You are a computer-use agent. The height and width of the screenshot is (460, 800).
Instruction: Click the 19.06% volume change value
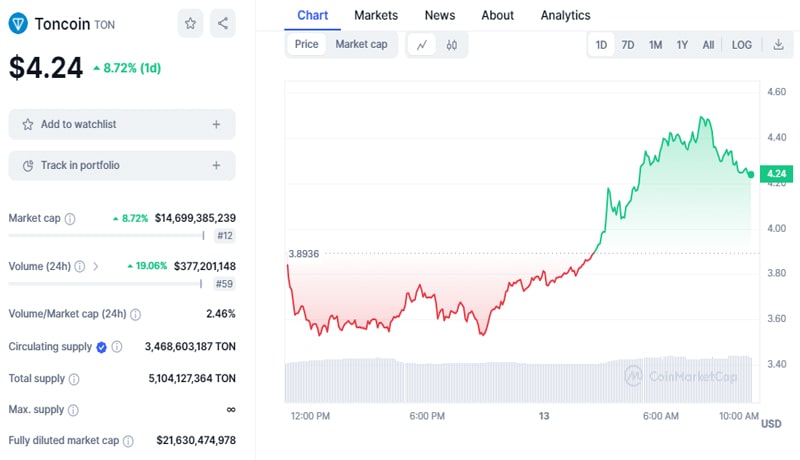147,266
